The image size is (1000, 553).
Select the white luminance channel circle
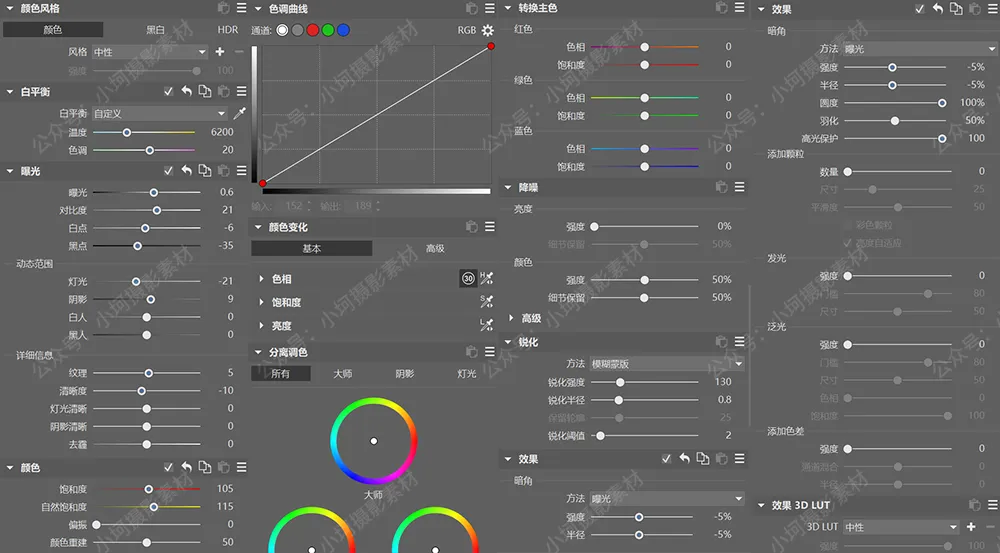(x=282, y=30)
